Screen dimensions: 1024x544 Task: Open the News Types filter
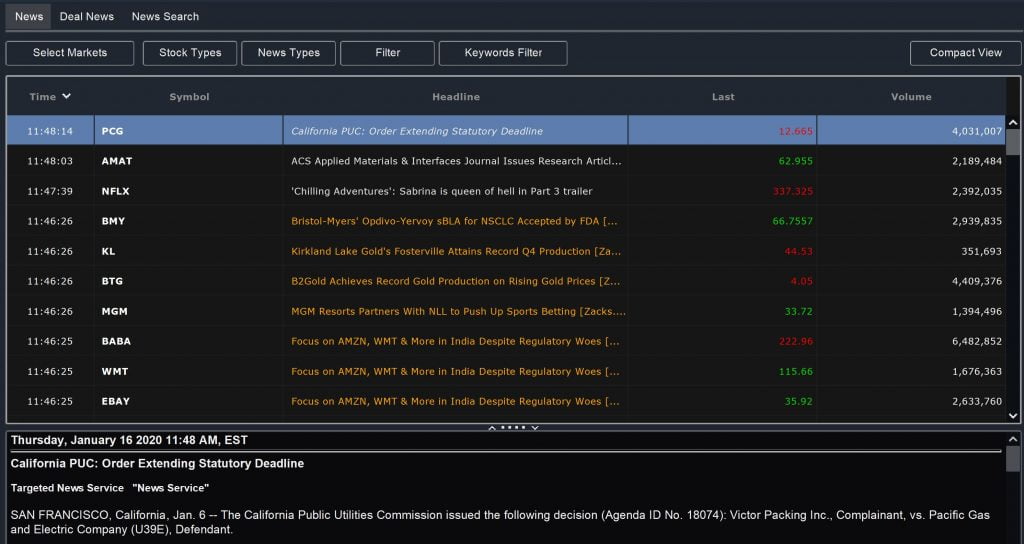289,53
